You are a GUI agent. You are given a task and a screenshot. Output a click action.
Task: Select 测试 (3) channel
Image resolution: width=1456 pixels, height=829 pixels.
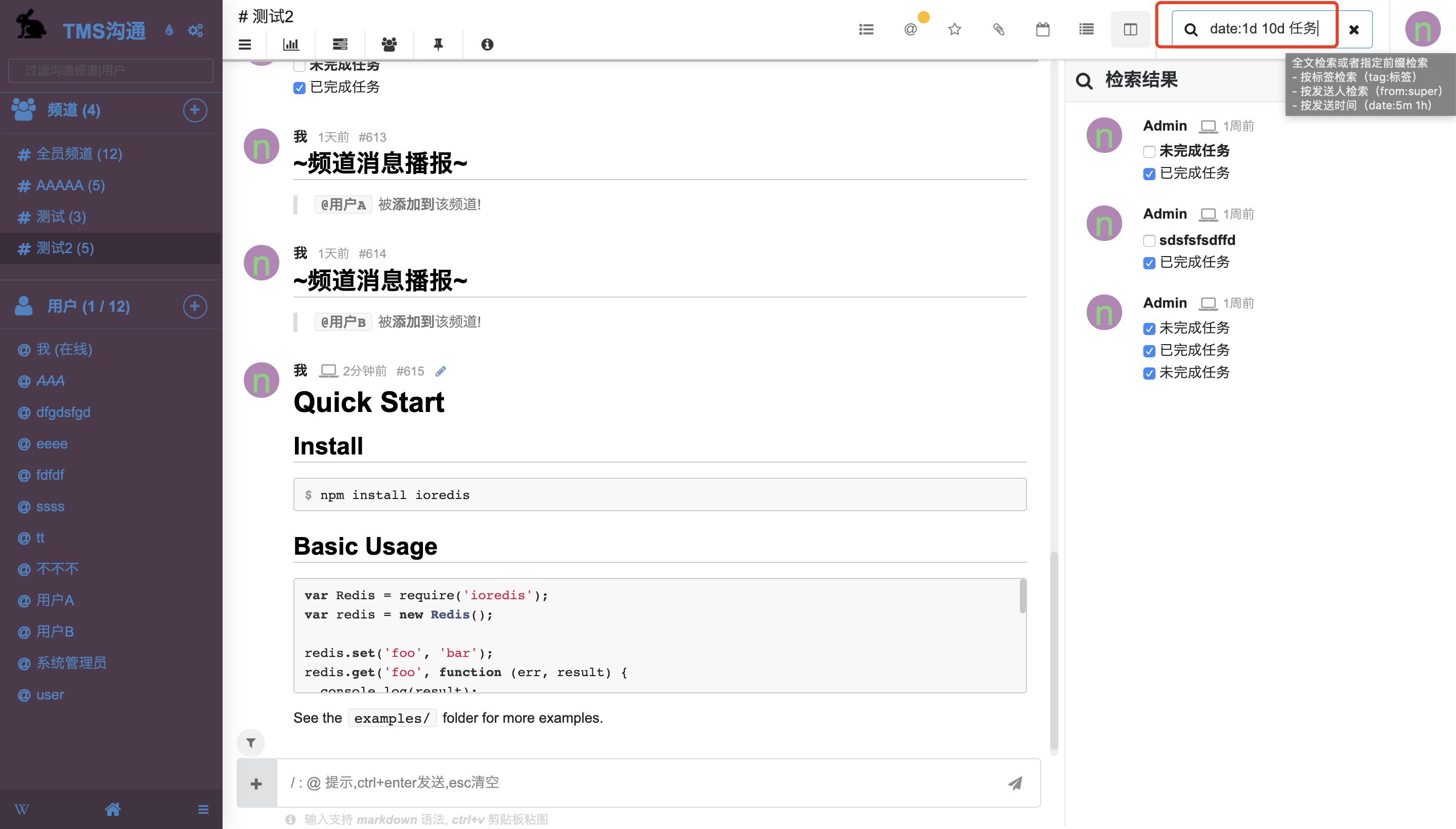pyautogui.click(x=110, y=217)
